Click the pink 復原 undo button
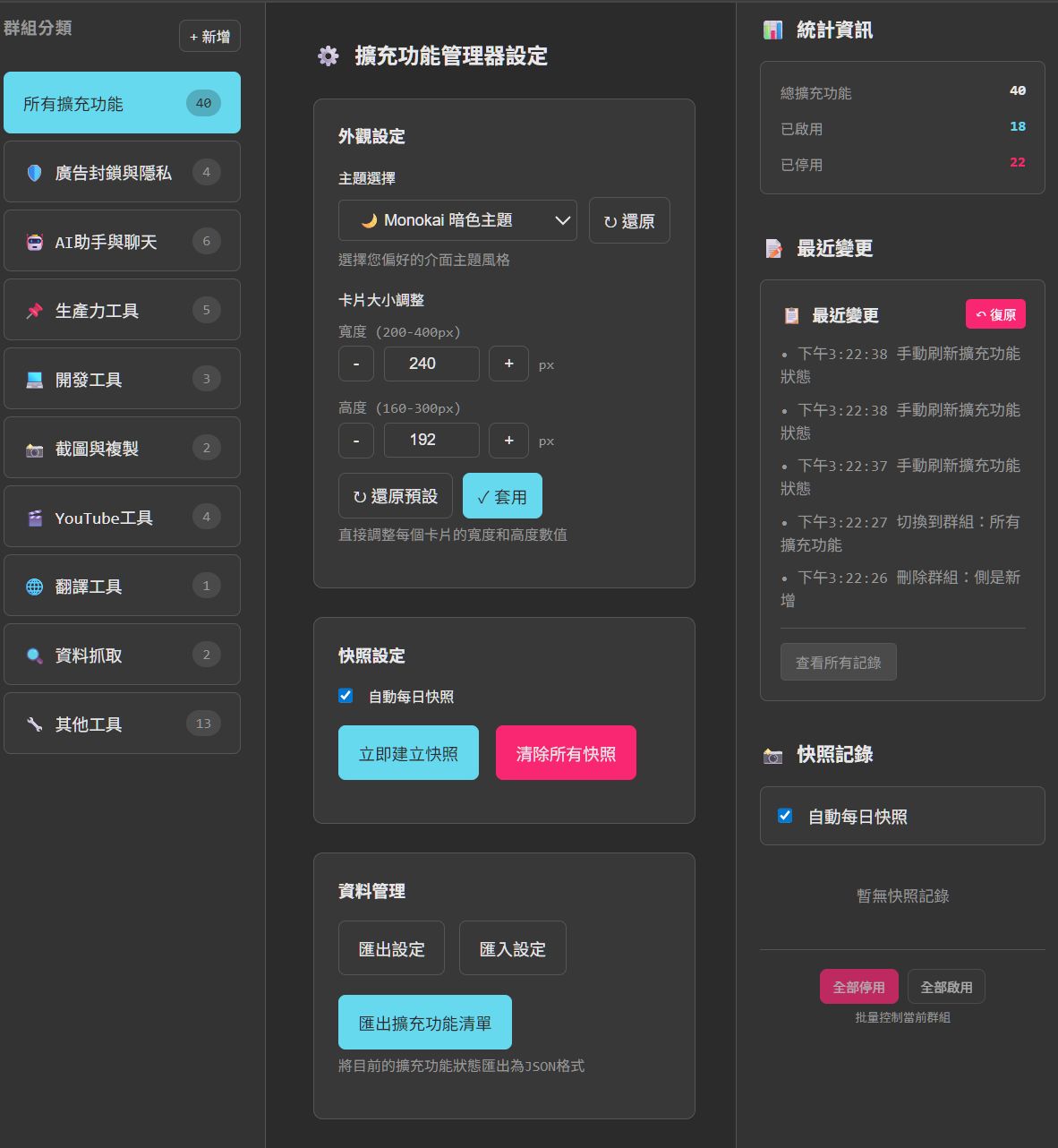Image resolution: width=1058 pixels, height=1148 pixels. pyautogui.click(x=995, y=314)
